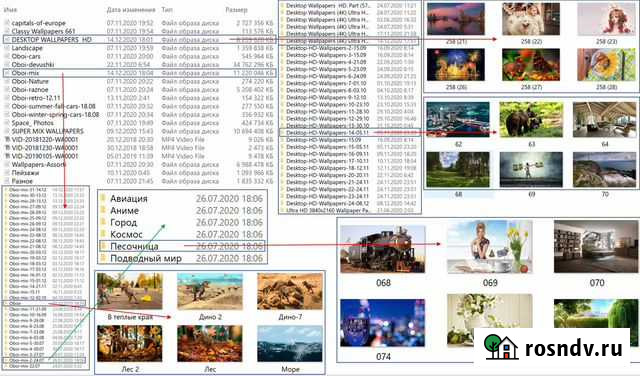Select the Пейзажи file row
The height and width of the screenshot is (376, 640).
click(x=139, y=173)
